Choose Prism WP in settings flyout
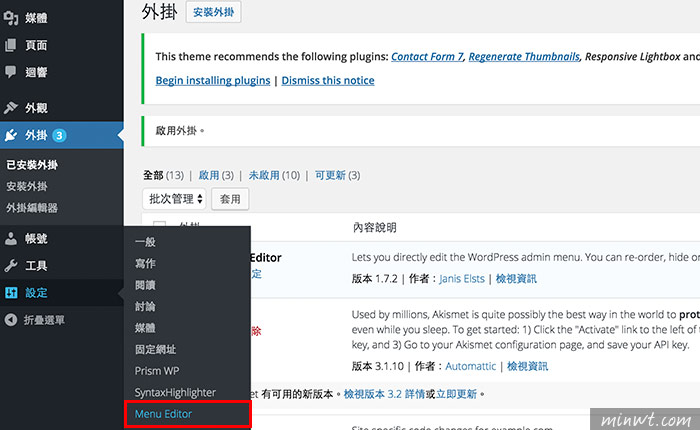 point(157,371)
